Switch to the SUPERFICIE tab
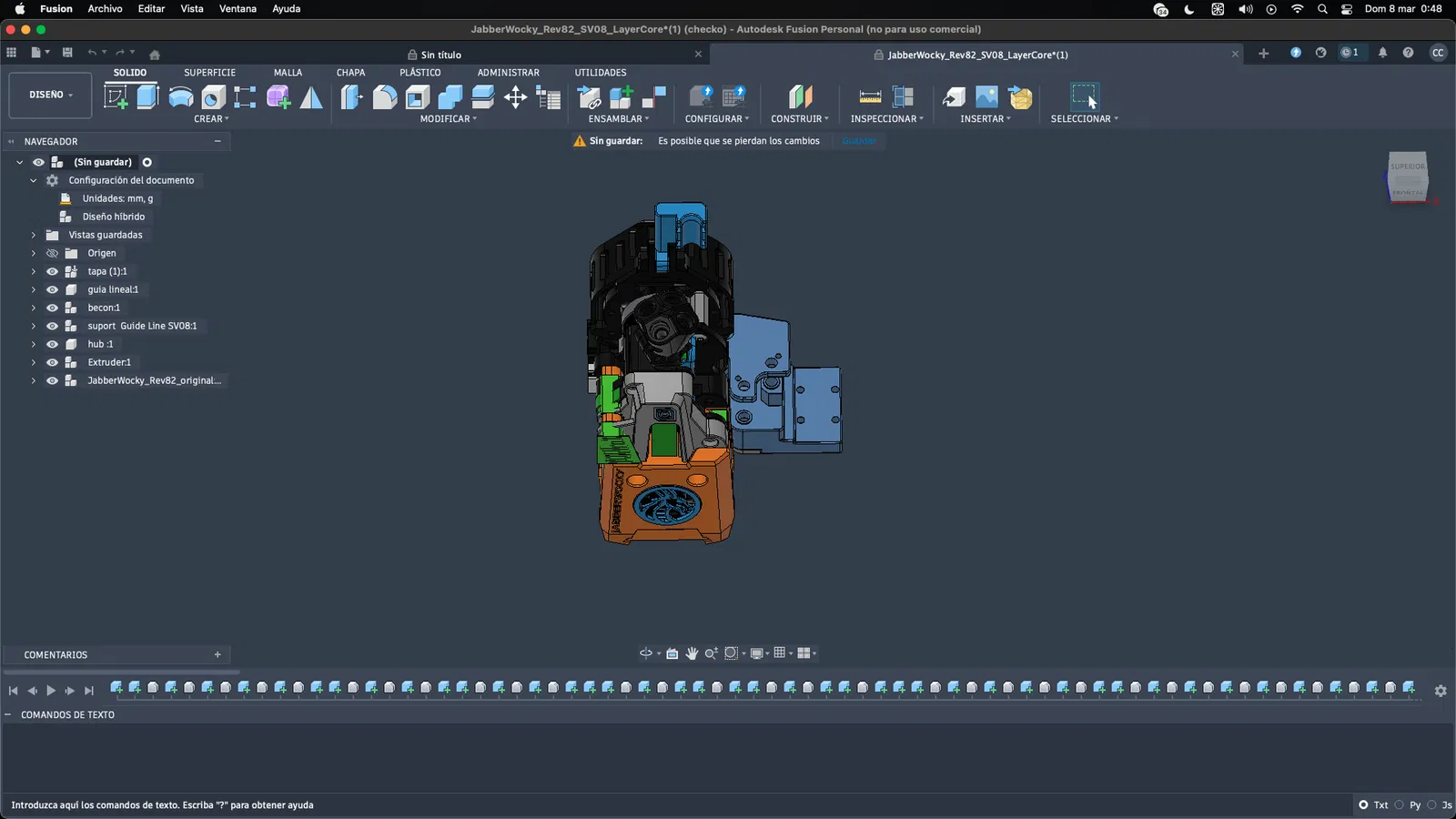Image resolution: width=1456 pixels, height=819 pixels. [x=209, y=73]
